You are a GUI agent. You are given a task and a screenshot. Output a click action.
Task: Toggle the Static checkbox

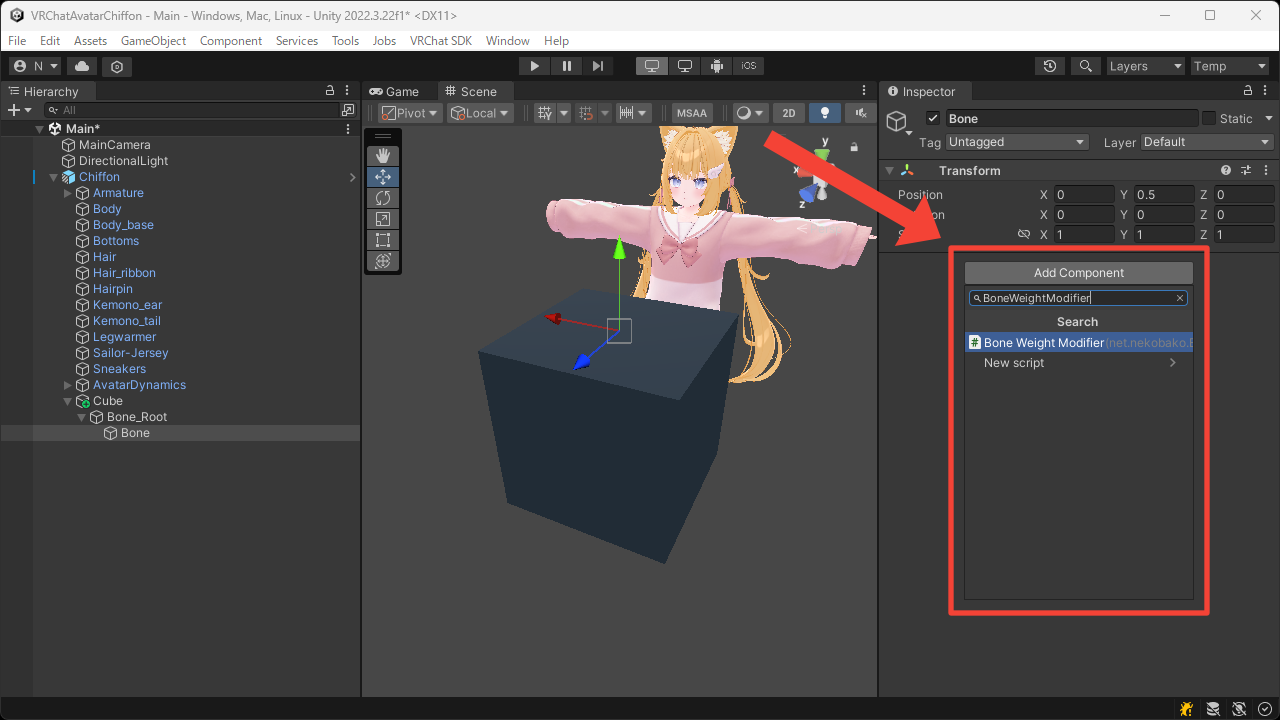pyautogui.click(x=1209, y=118)
